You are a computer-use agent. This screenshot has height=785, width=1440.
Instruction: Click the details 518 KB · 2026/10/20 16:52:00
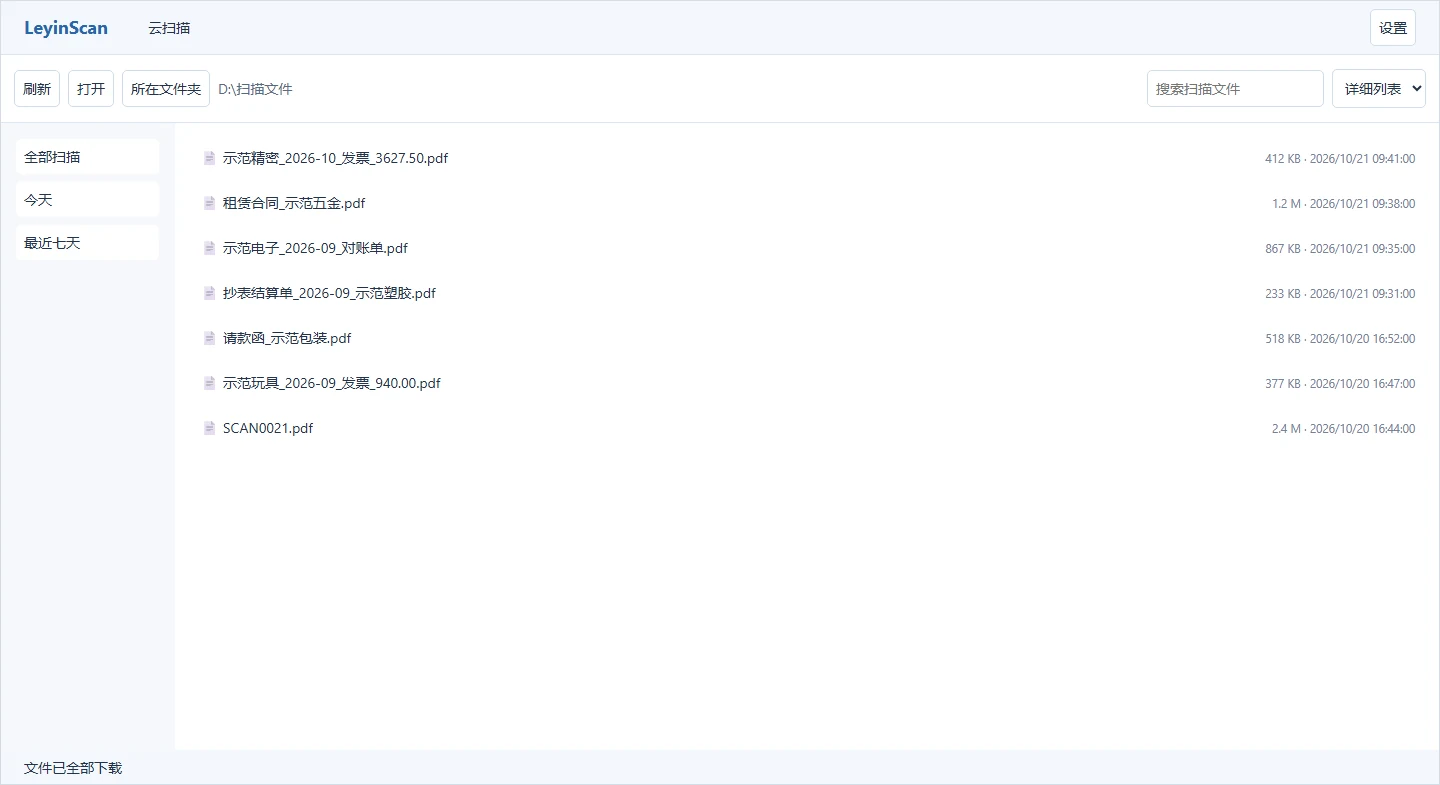click(1340, 339)
